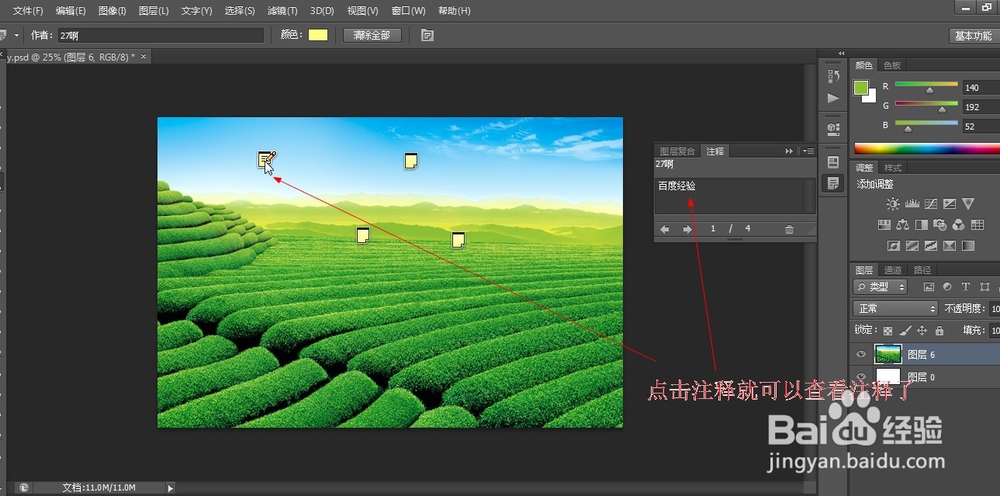The height and width of the screenshot is (496, 1000).
Task: Delete the current note with trash icon
Action: 789,229
